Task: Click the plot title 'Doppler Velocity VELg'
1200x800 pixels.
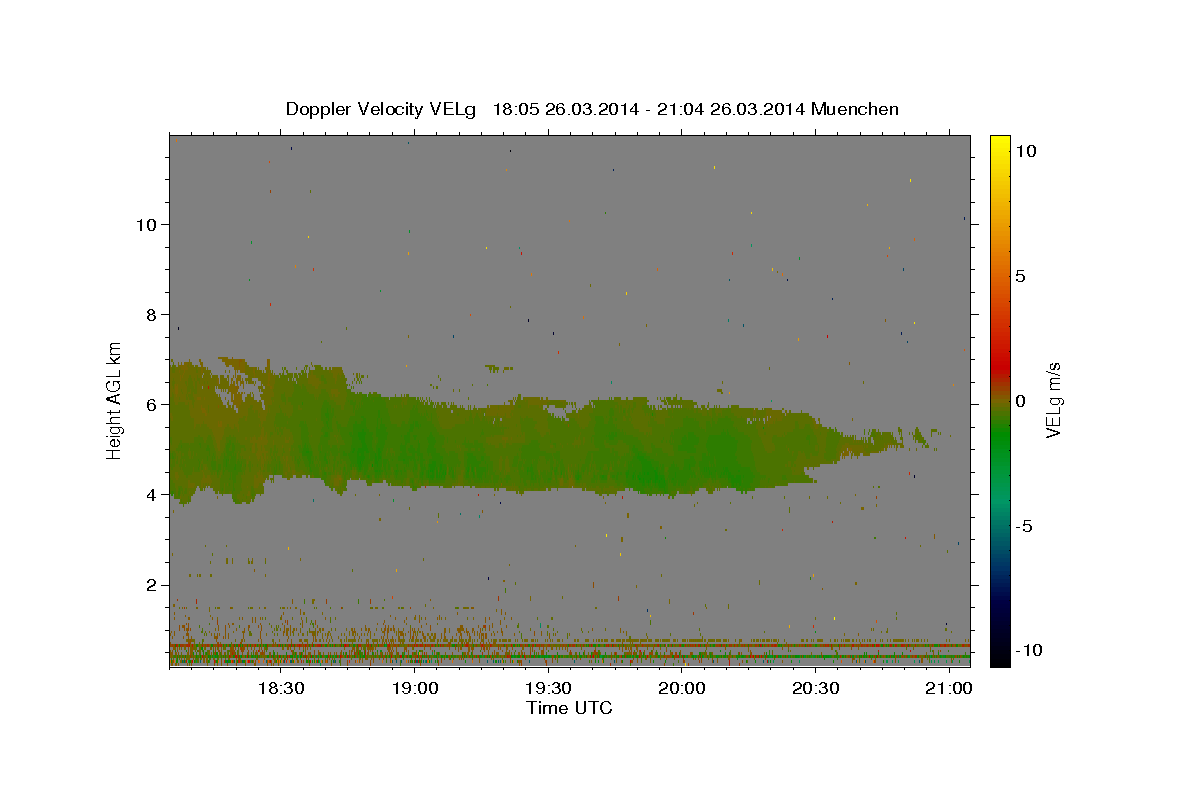Action: click(x=383, y=109)
